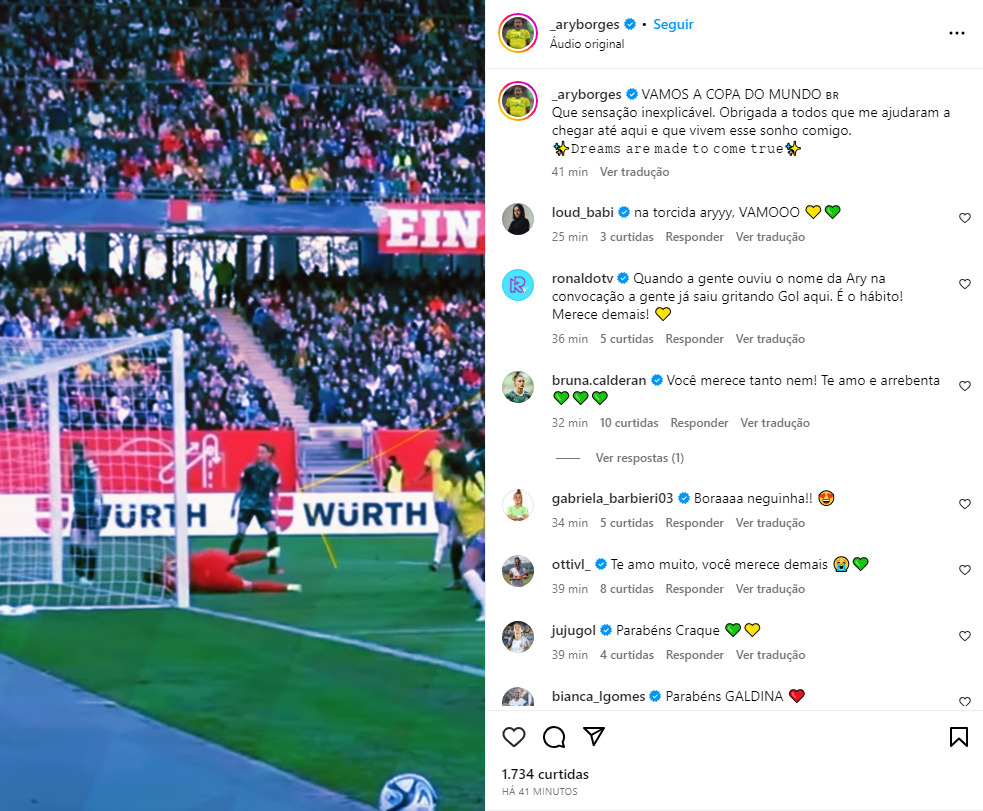Image resolution: width=983 pixels, height=811 pixels.
Task: Like bruna.calderan's comment
Action: (x=965, y=386)
